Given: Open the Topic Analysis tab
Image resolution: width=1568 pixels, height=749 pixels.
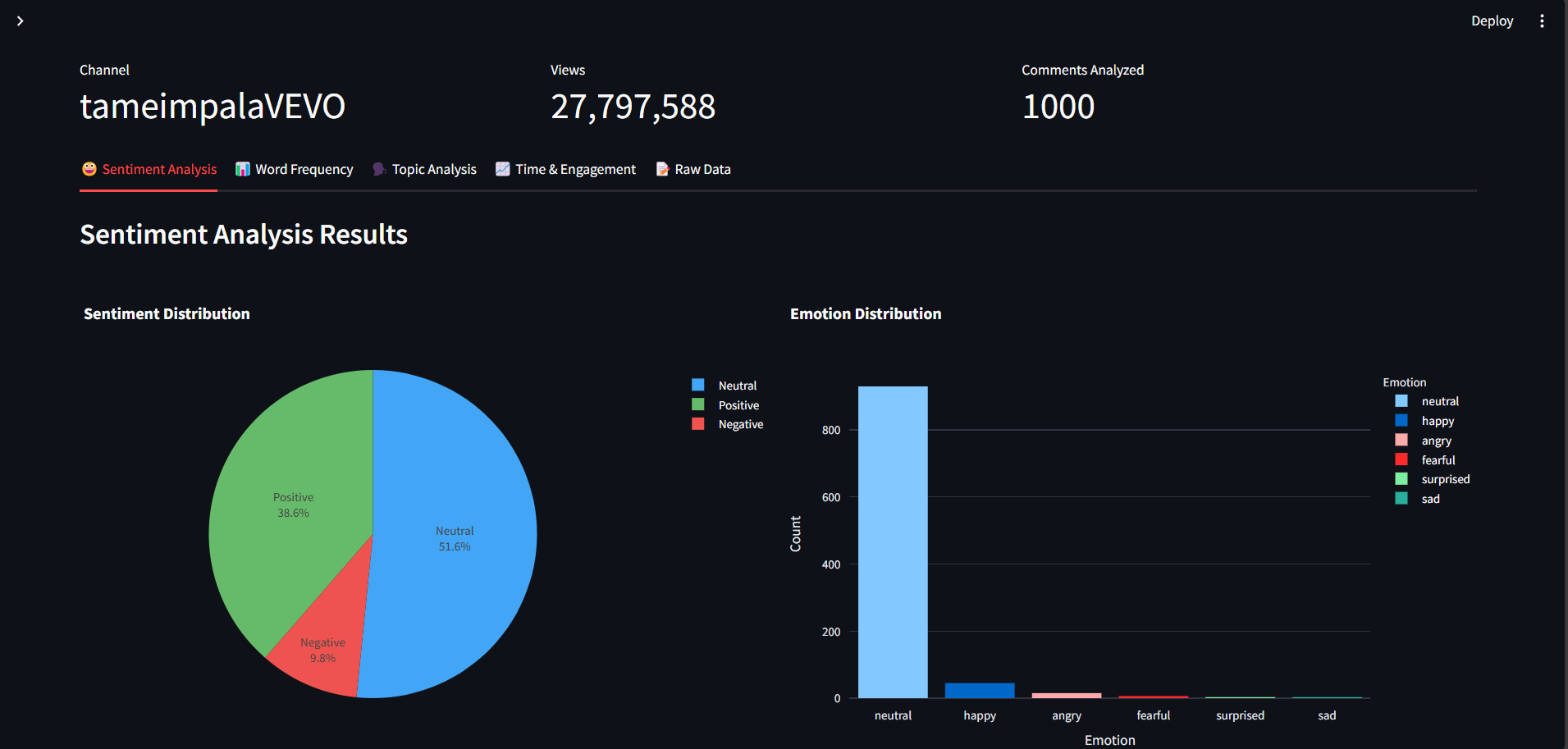Looking at the screenshot, I should (424, 169).
